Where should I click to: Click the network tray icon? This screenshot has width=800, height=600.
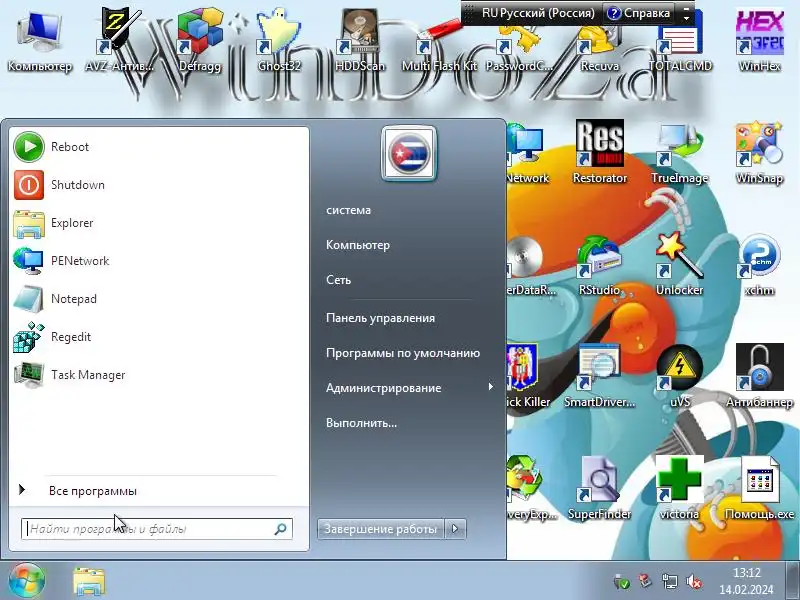[669, 581]
